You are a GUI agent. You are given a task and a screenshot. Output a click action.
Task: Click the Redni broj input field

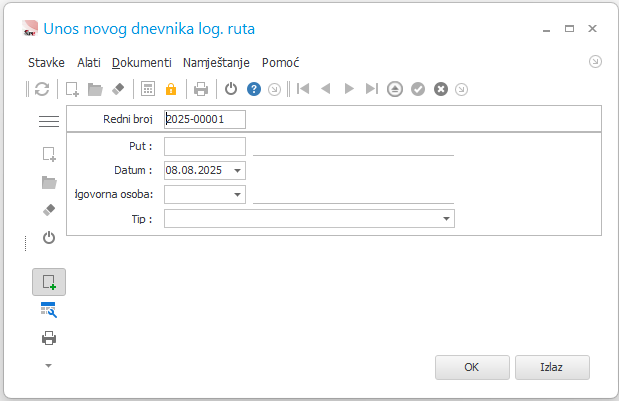click(x=205, y=120)
